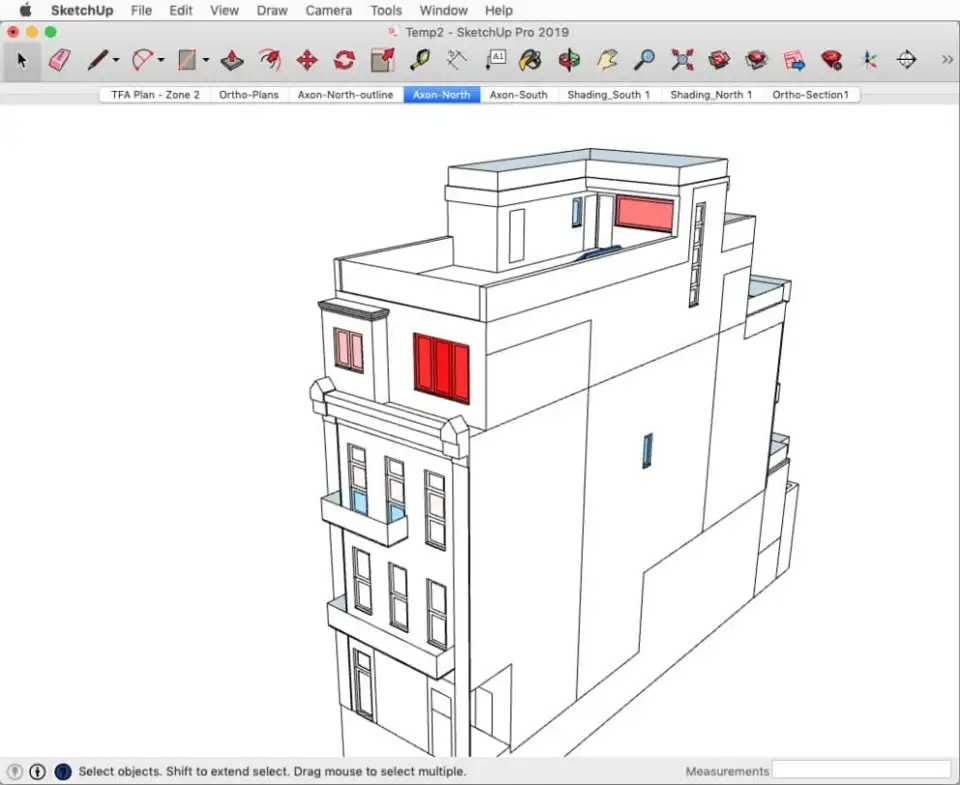This screenshot has height=785, width=960.
Task: Activate the Paint Bucket tool
Action: (x=531, y=60)
